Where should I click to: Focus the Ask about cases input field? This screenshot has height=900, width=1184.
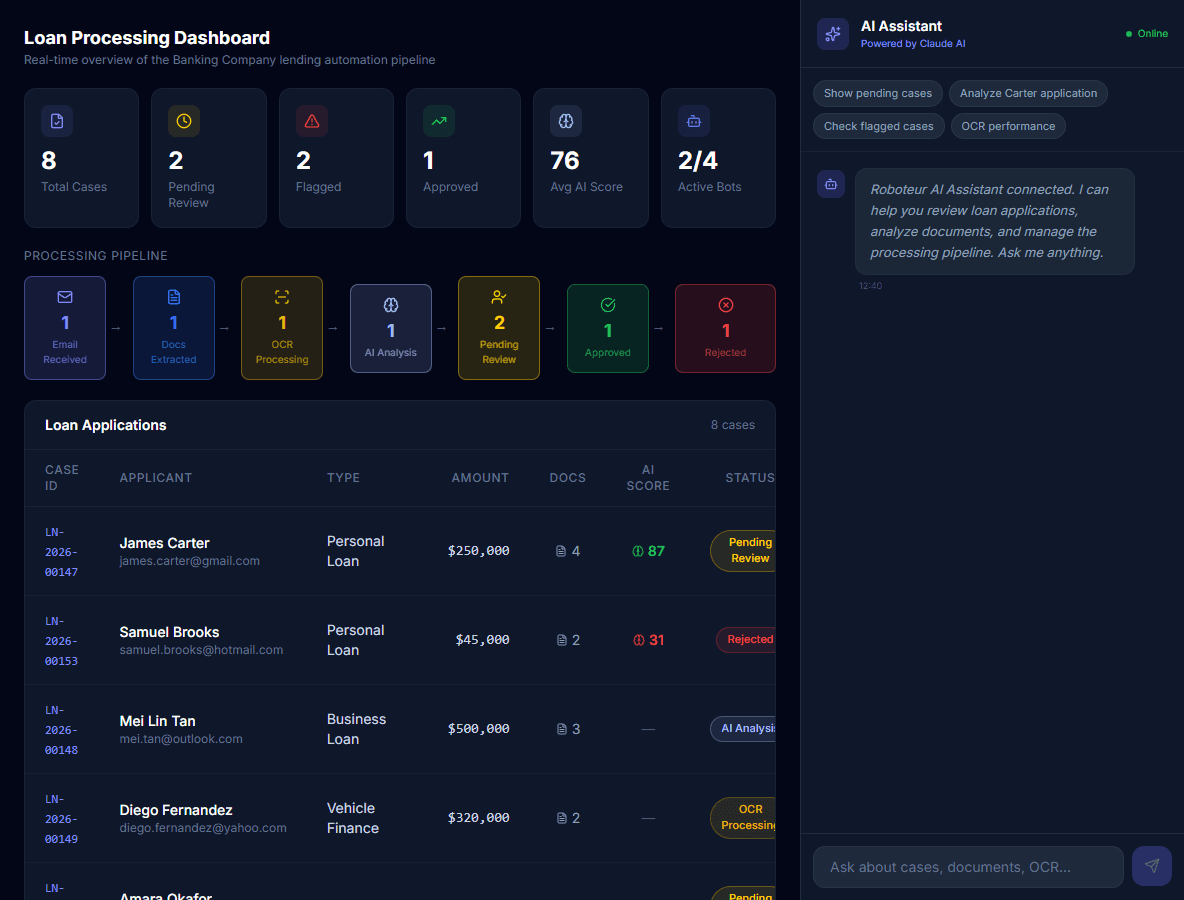(968, 867)
